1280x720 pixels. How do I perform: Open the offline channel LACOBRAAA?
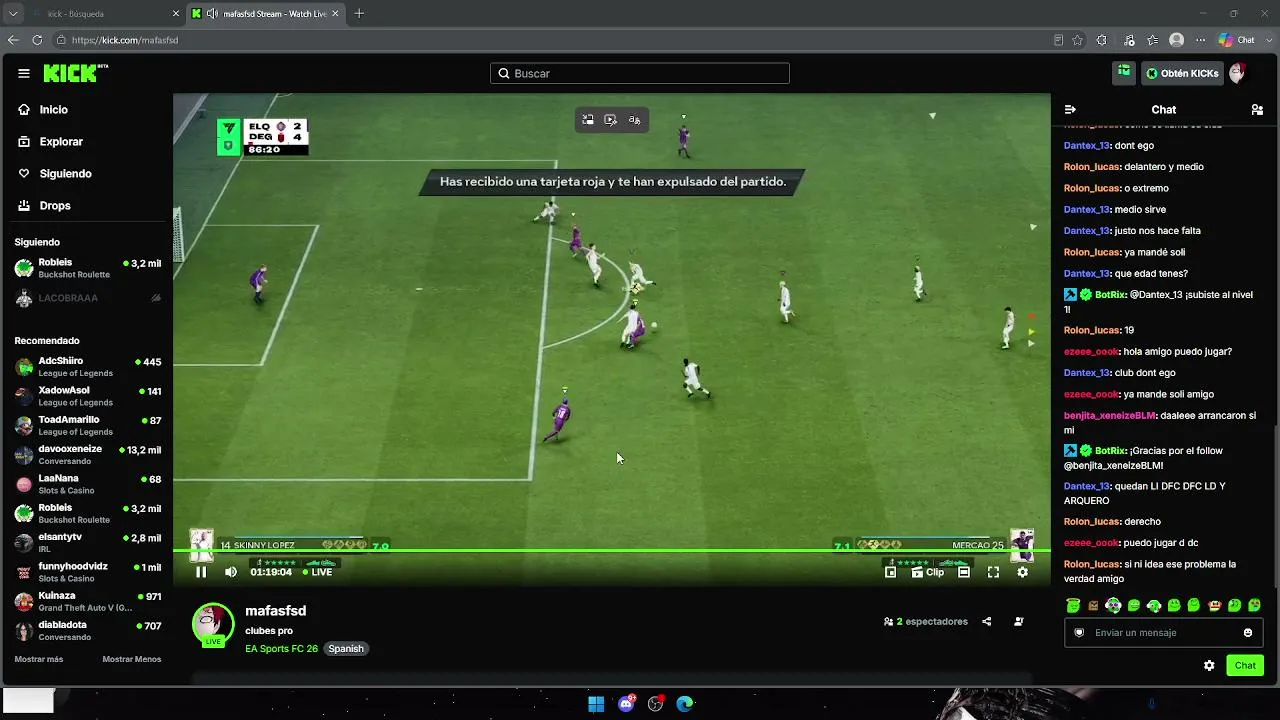coord(87,298)
